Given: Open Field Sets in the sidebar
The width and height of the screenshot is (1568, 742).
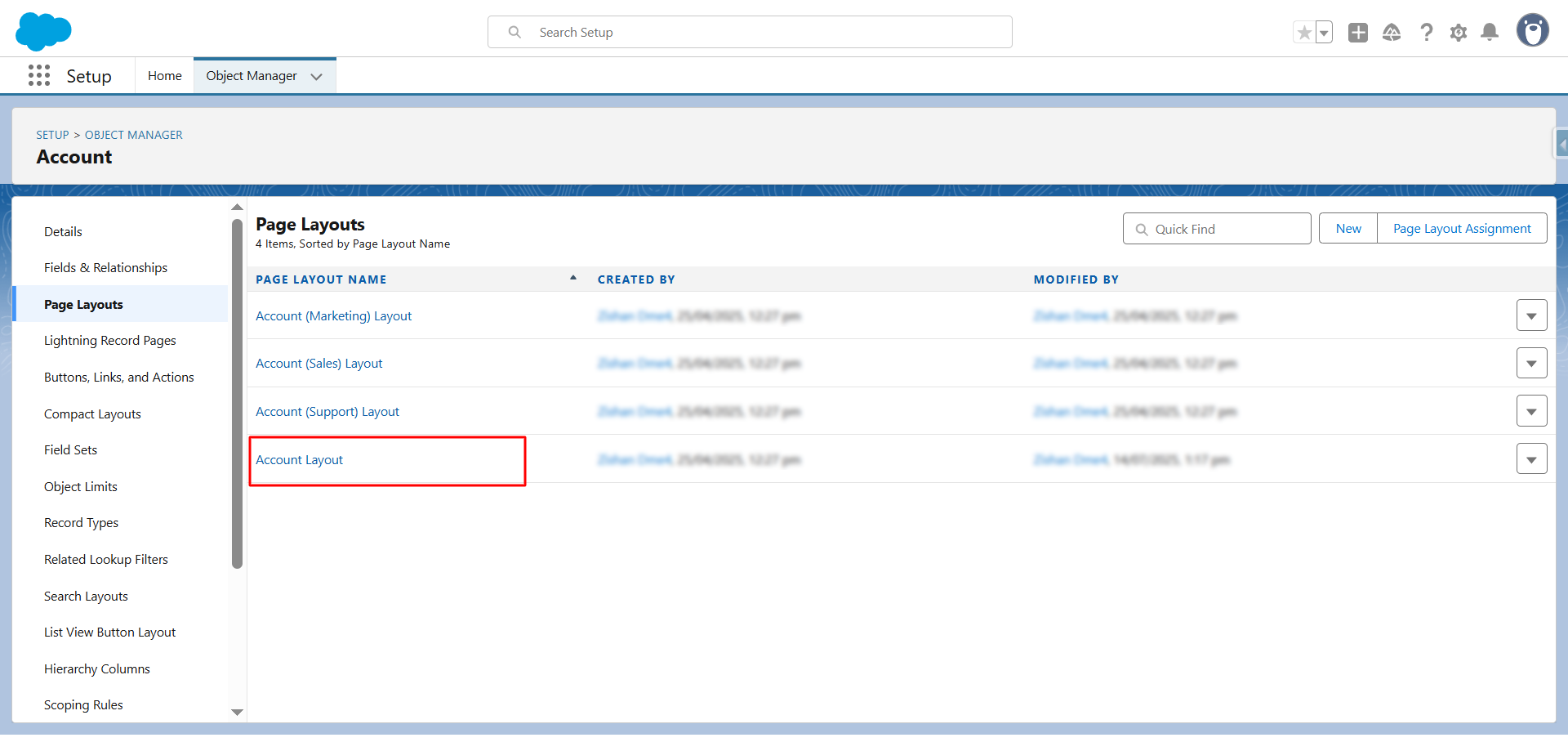Looking at the screenshot, I should (70, 450).
